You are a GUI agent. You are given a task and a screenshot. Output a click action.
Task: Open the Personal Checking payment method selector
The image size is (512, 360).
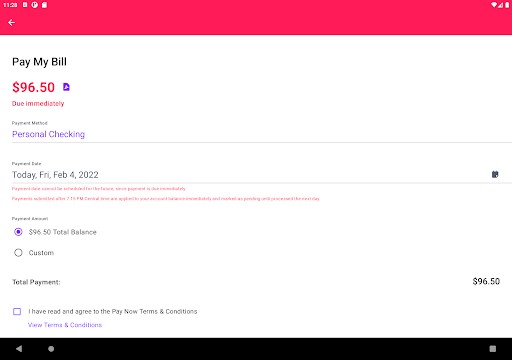pos(262,134)
